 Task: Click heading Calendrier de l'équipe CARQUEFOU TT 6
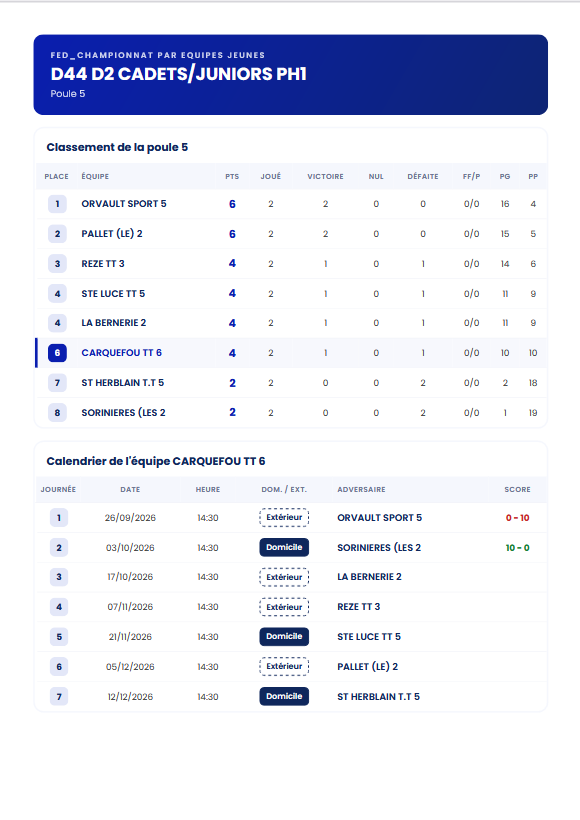pos(156,461)
